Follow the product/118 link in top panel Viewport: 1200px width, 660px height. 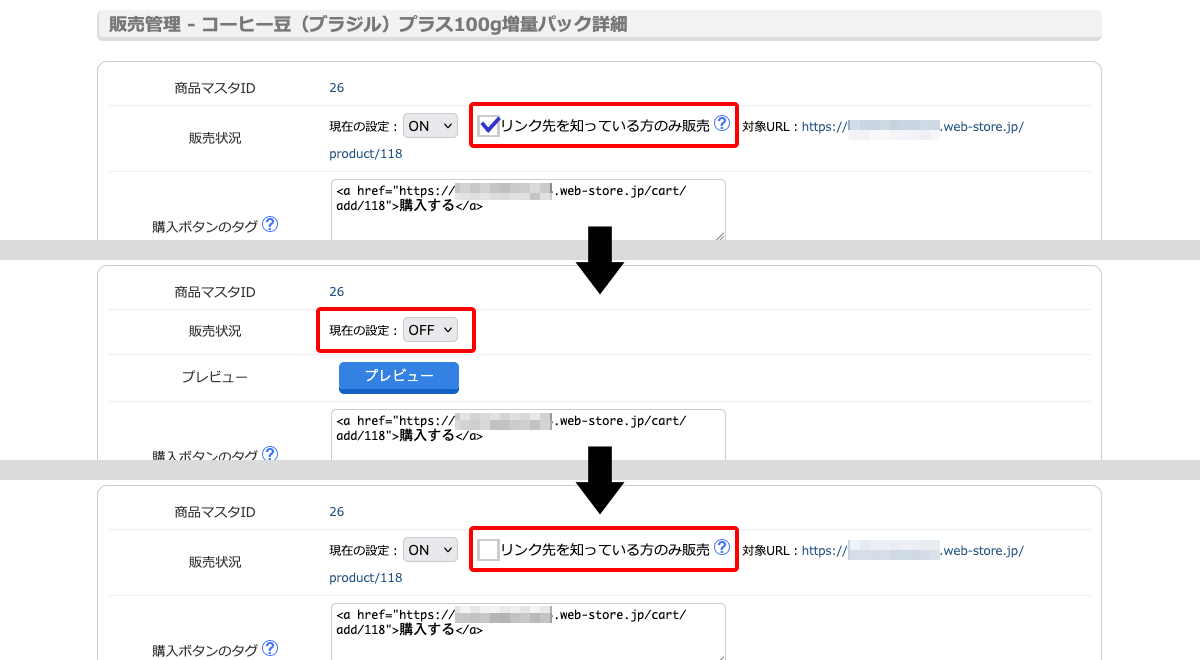365,154
